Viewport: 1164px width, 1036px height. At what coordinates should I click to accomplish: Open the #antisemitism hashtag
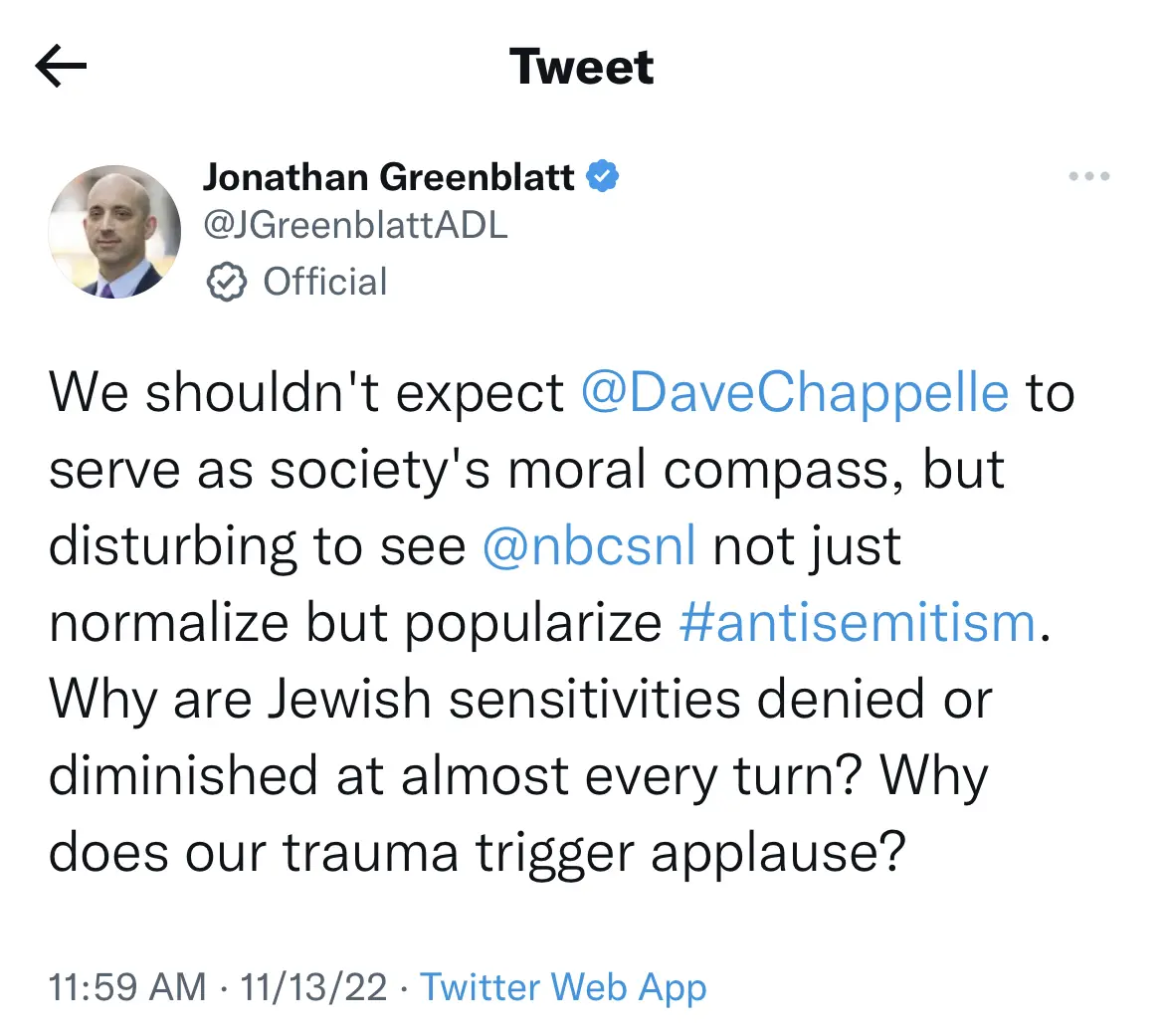pos(857,622)
